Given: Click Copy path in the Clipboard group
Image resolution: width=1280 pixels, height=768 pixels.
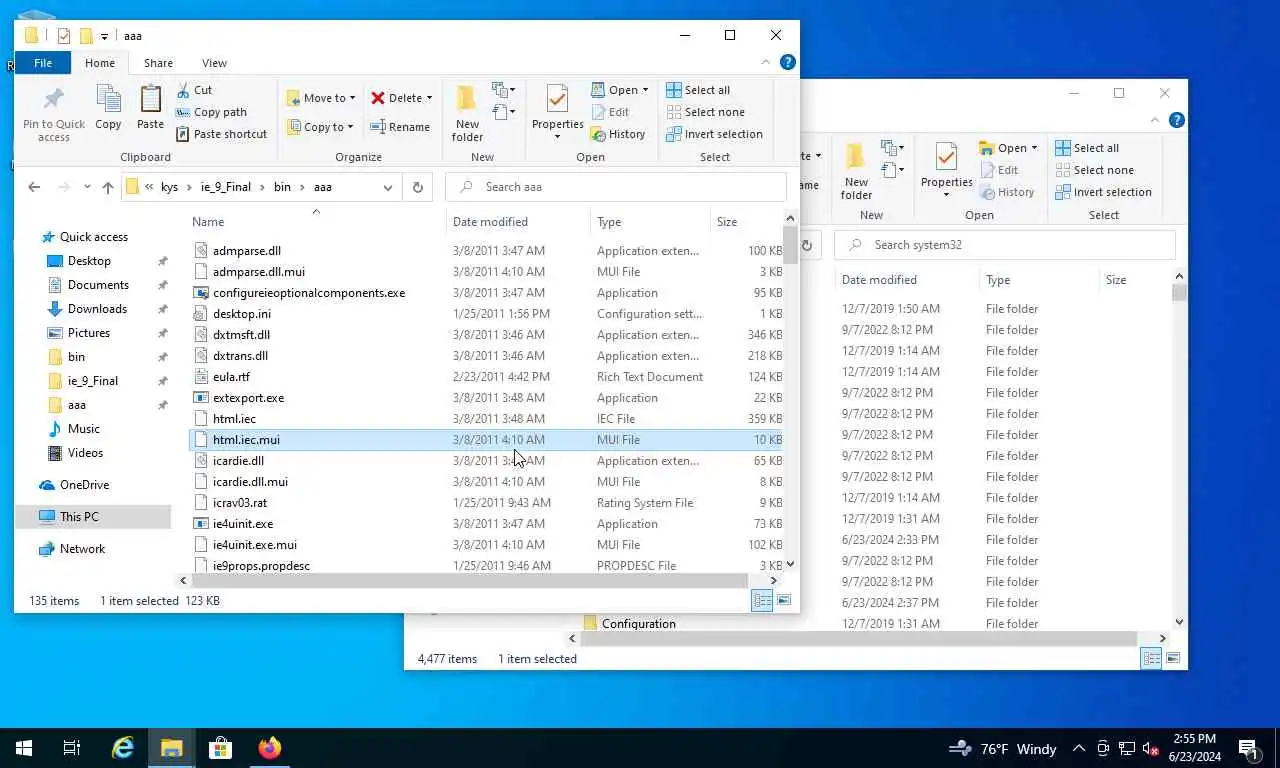Looking at the screenshot, I should [211, 112].
